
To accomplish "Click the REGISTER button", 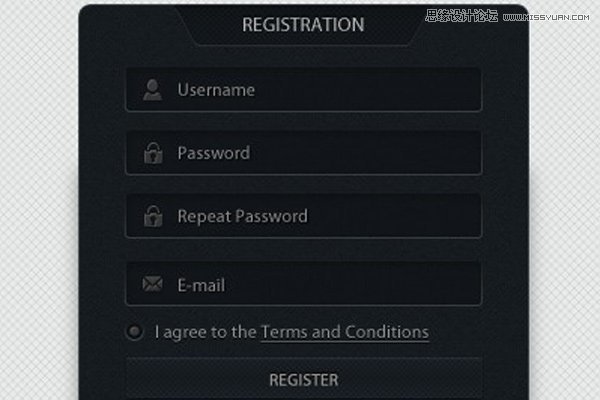I will pos(304,379).
